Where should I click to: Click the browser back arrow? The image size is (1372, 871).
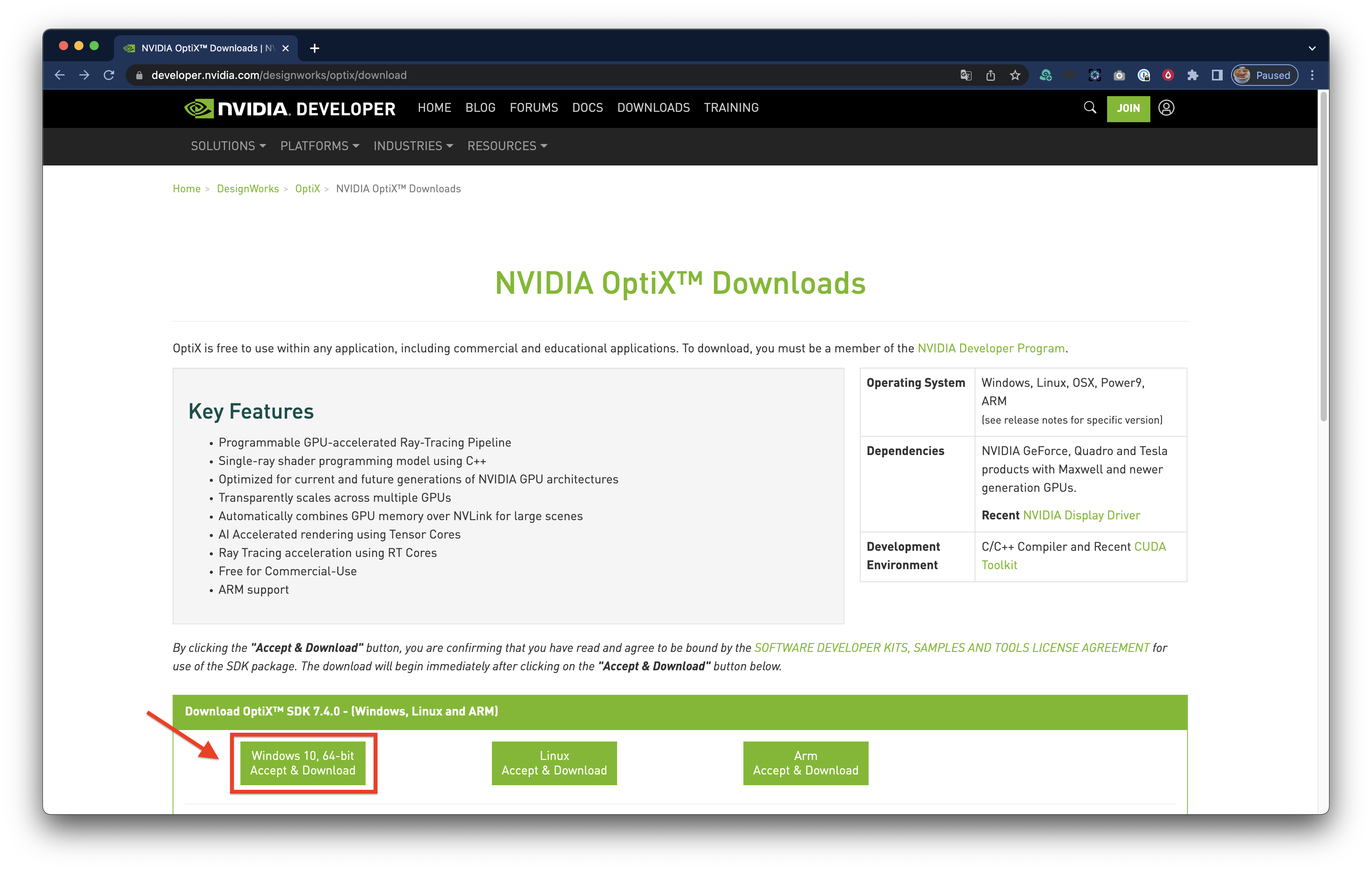pyautogui.click(x=60, y=75)
